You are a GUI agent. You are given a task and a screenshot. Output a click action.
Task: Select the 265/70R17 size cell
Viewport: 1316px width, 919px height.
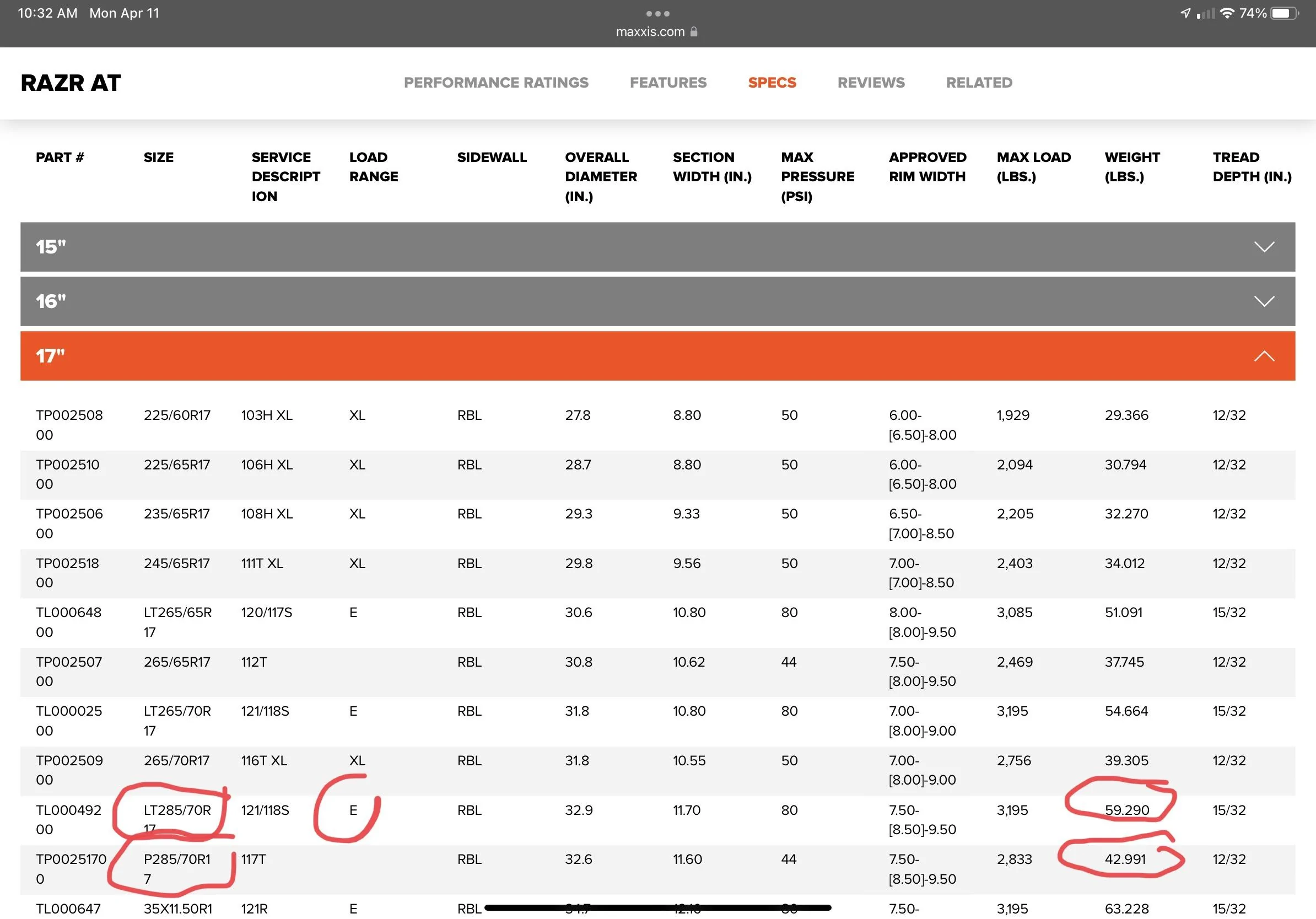[176, 760]
